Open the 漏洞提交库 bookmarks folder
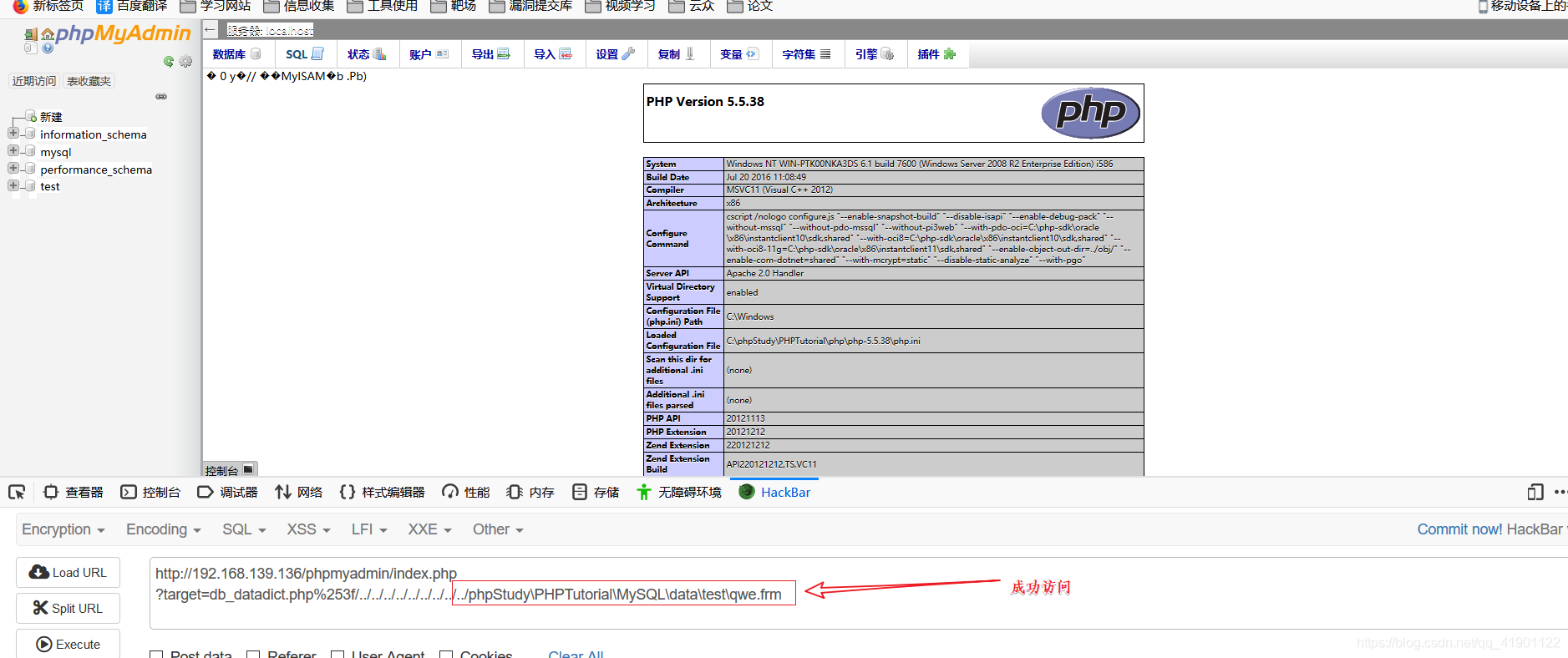This screenshot has height=658, width=1568. (x=530, y=6)
